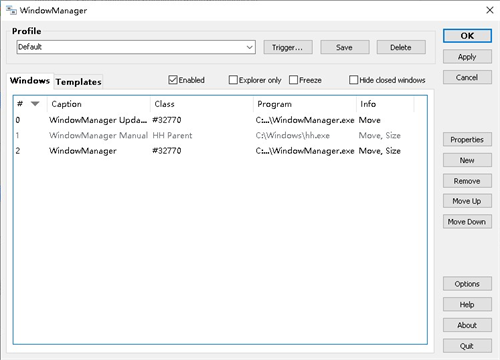Sort list by Class column header
500x360 pixels.
pyautogui.click(x=202, y=104)
